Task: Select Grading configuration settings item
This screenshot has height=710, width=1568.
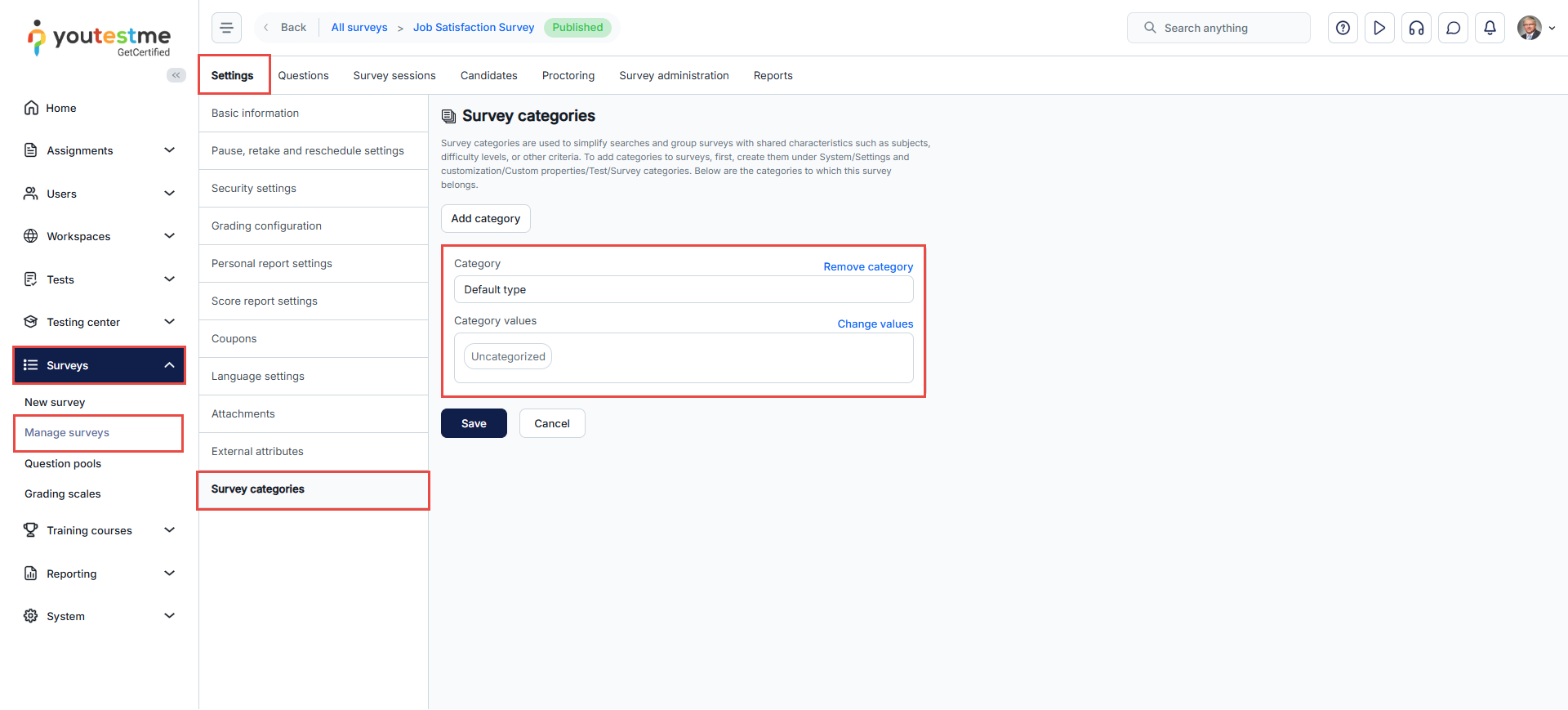Action: (x=266, y=226)
